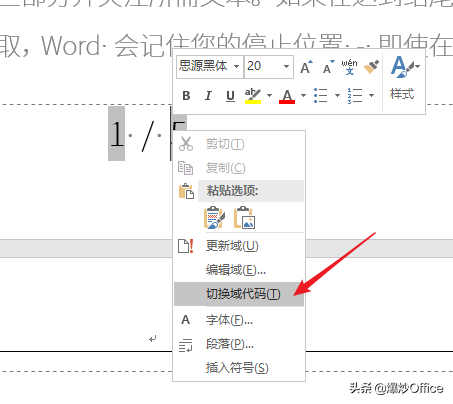Open 字体(F)... Font dialog
This screenshot has height=404, width=453.
[239, 320]
